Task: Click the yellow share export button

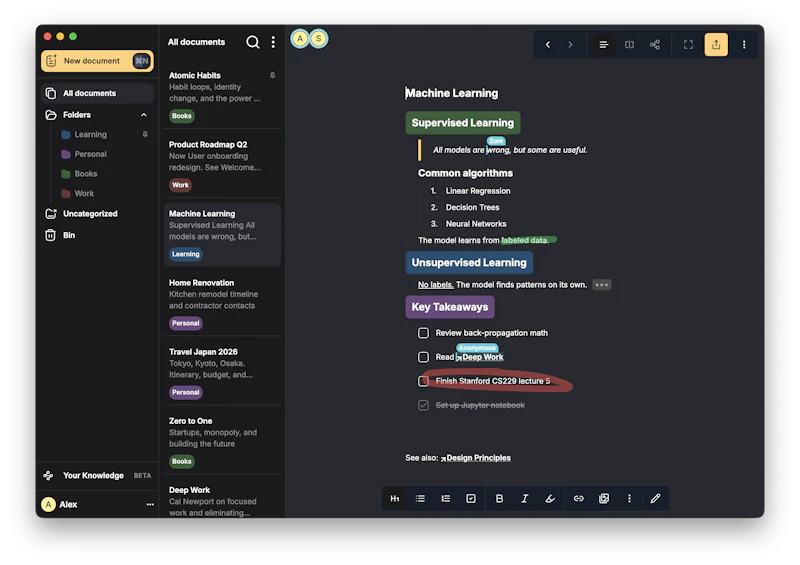Action: tap(716, 45)
